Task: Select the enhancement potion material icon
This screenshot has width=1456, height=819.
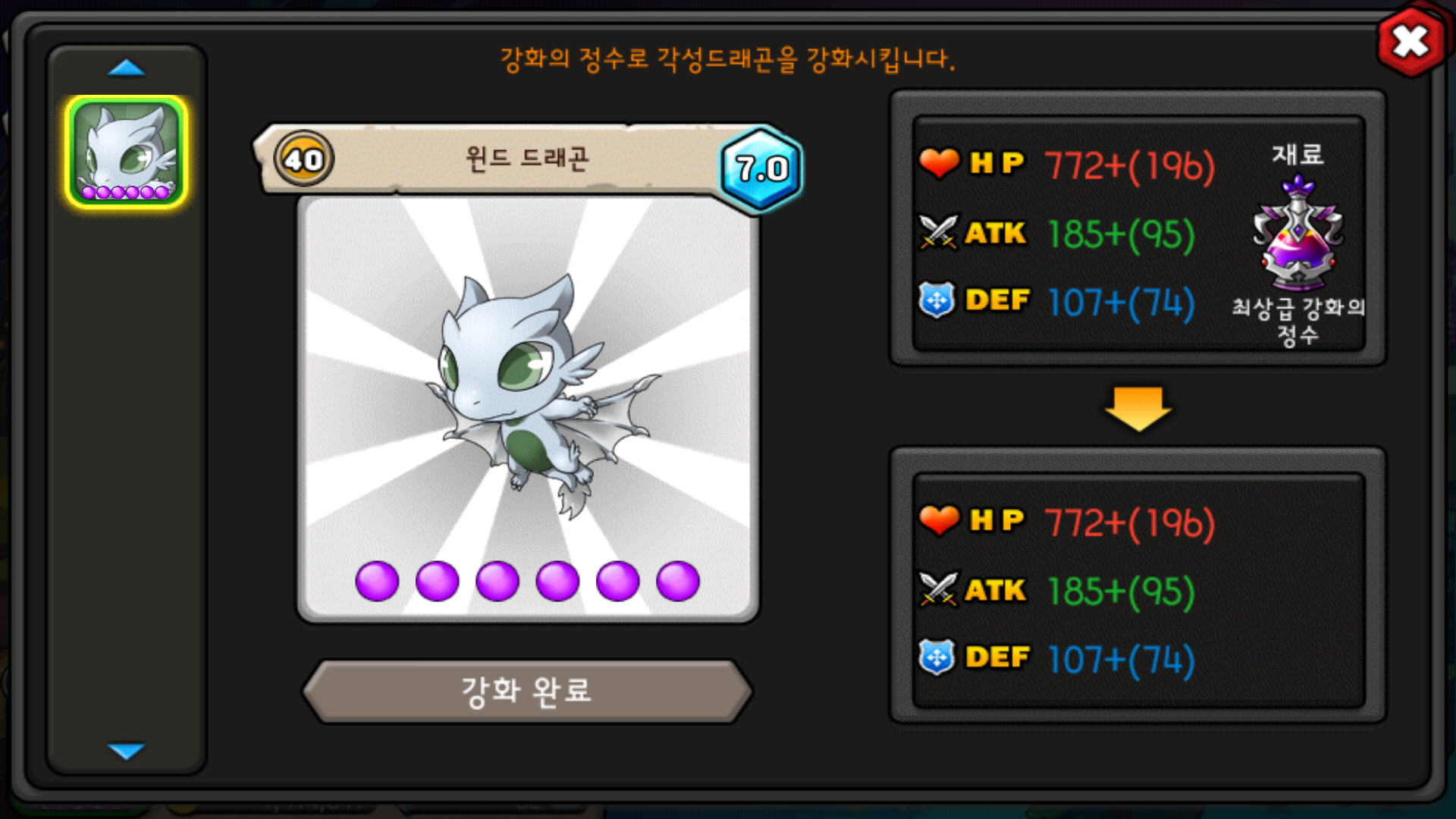Action: point(1298,233)
